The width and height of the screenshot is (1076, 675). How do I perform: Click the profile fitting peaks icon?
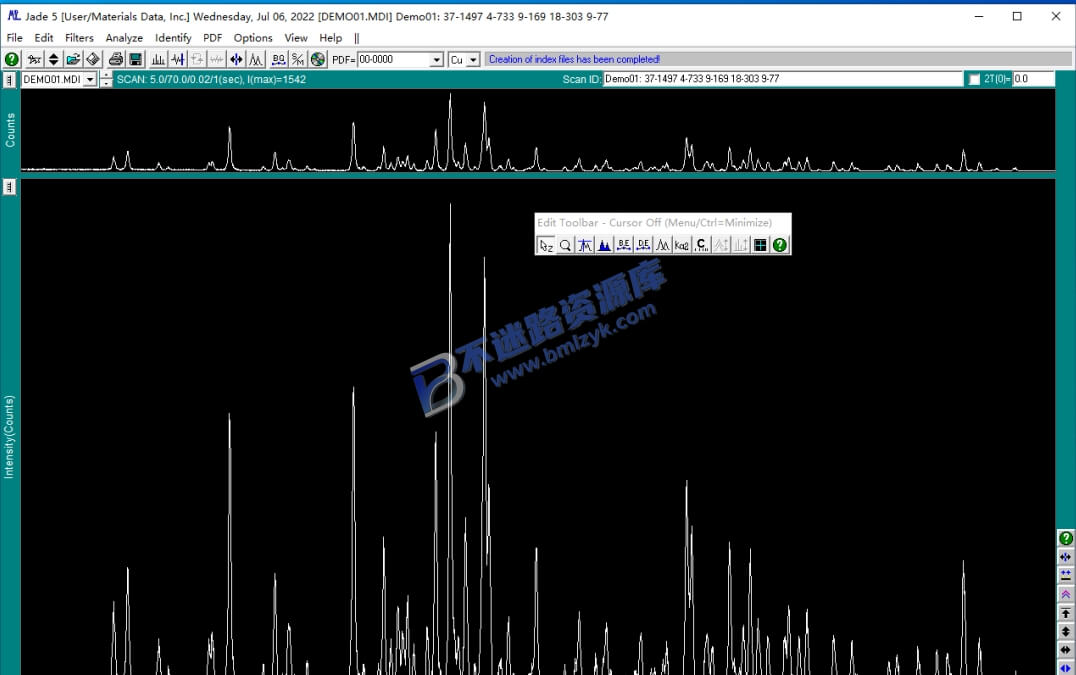(256, 60)
